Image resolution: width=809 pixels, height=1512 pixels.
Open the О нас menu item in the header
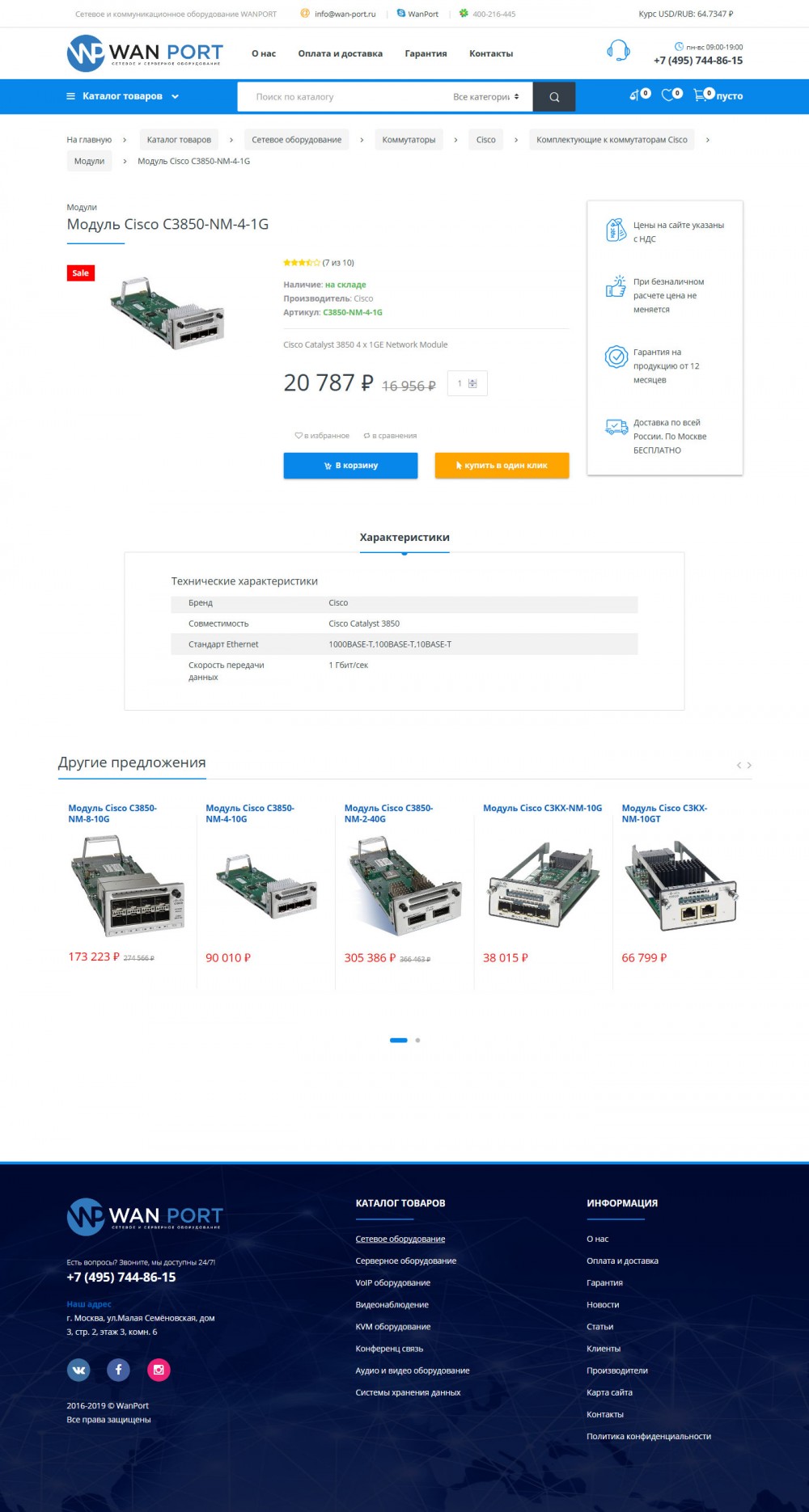(x=264, y=53)
